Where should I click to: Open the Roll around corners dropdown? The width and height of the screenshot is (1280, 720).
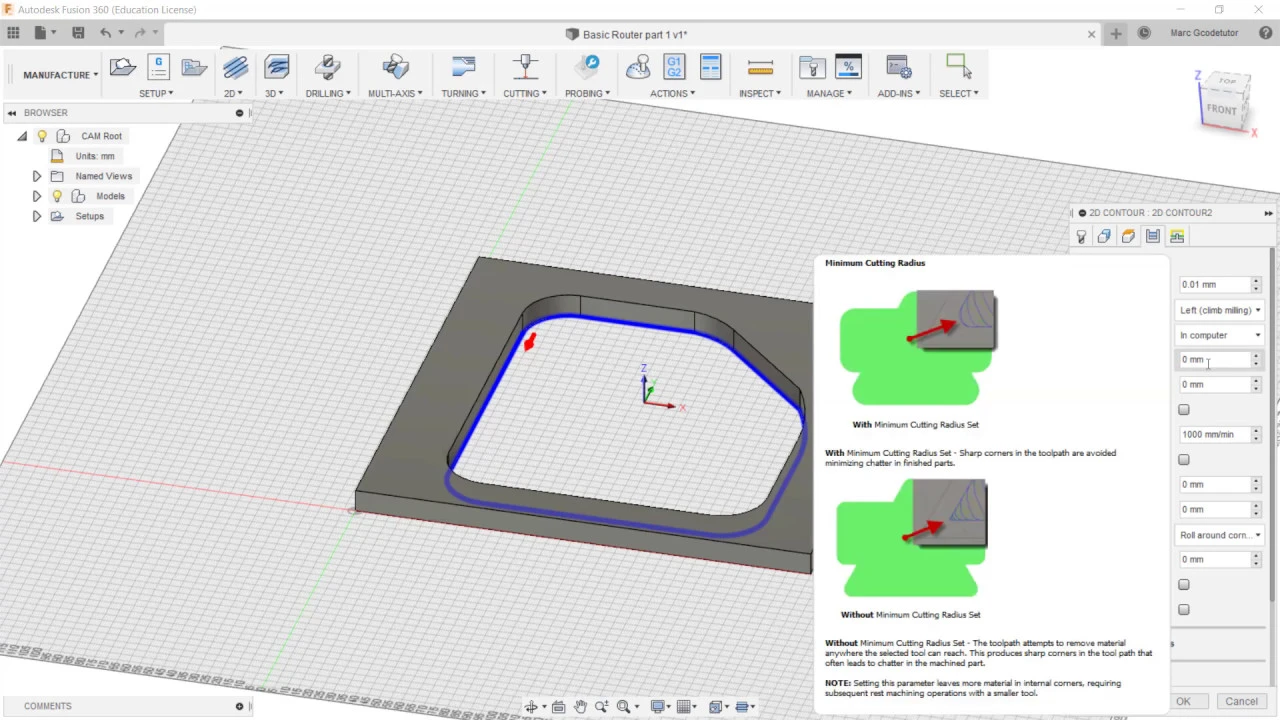pyautogui.click(x=1220, y=535)
